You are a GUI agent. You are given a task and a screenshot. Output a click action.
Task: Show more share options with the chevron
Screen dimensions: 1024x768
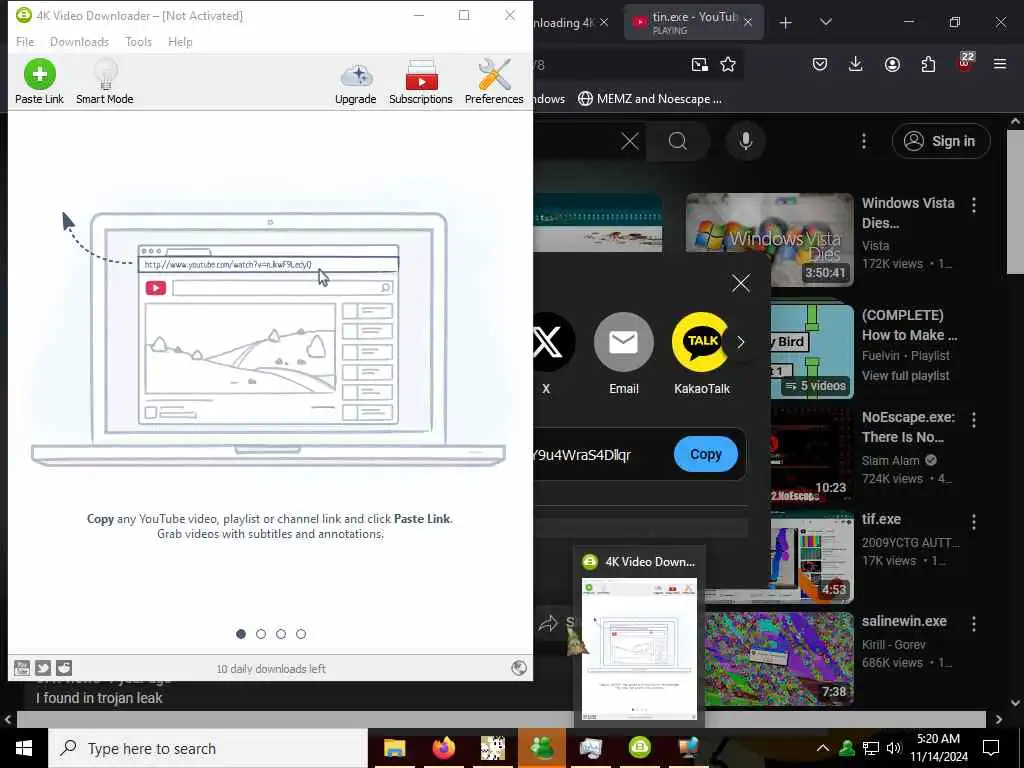click(x=741, y=342)
